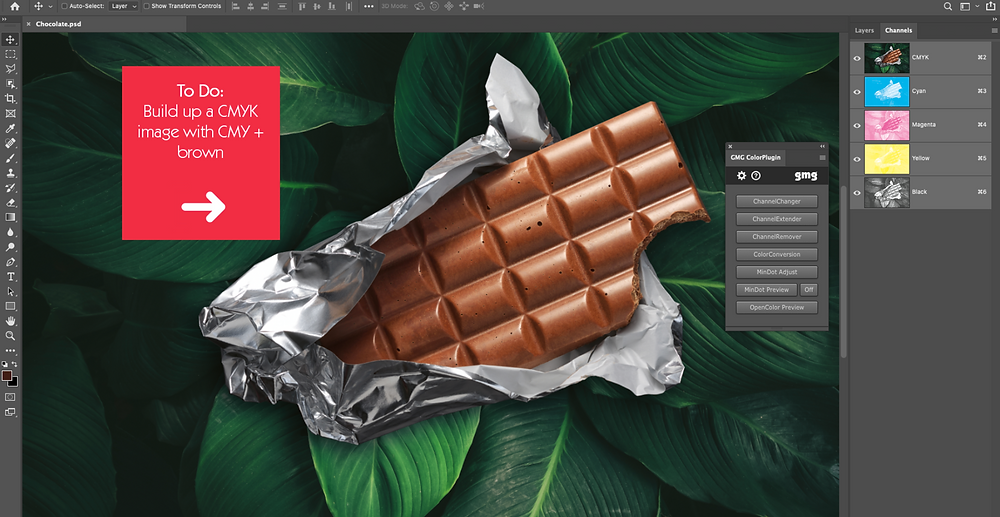
Task: Click the MinDot Adjust button
Action: [776, 272]
